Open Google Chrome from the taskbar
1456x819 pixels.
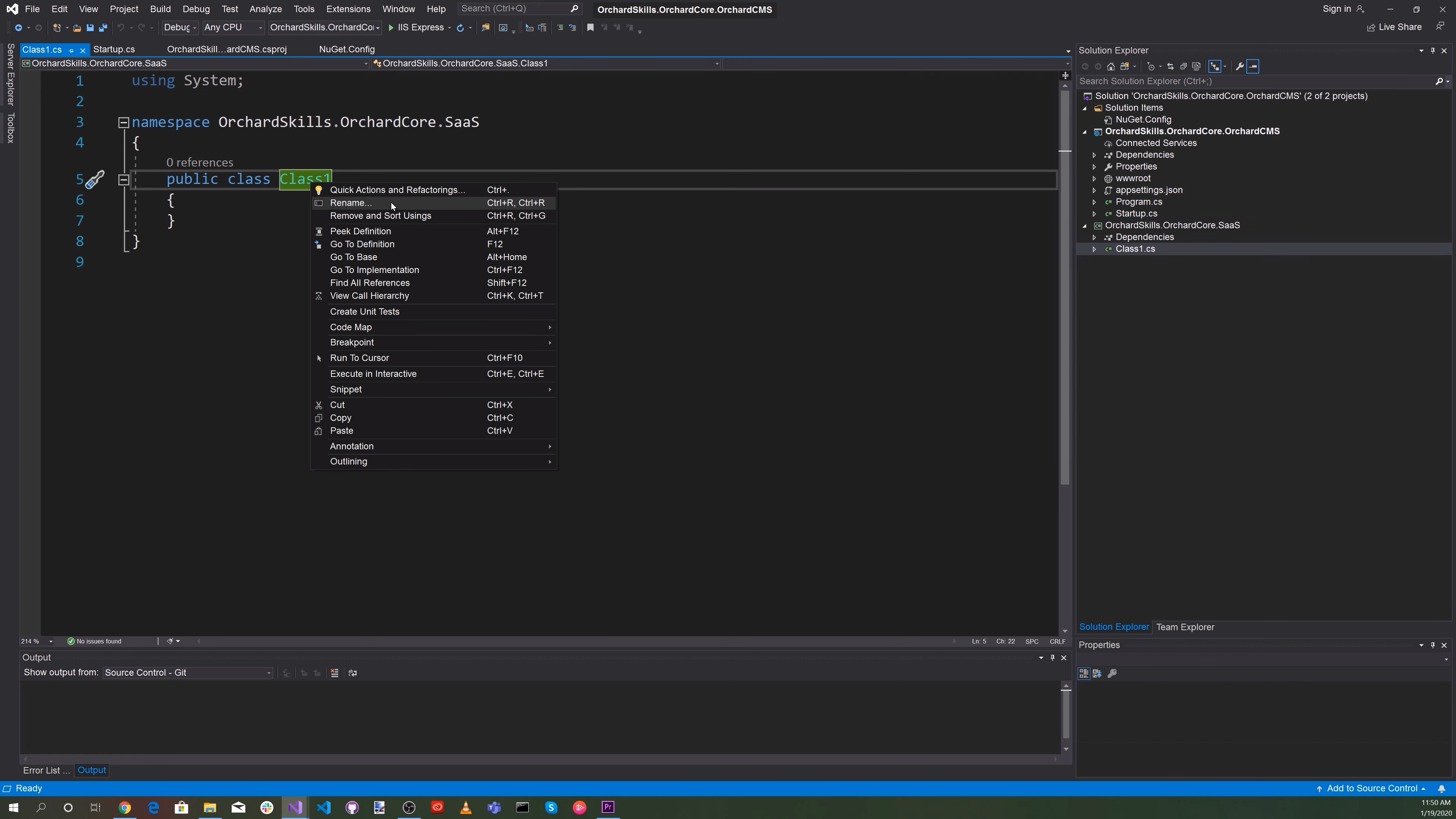(x=125, y=808)
